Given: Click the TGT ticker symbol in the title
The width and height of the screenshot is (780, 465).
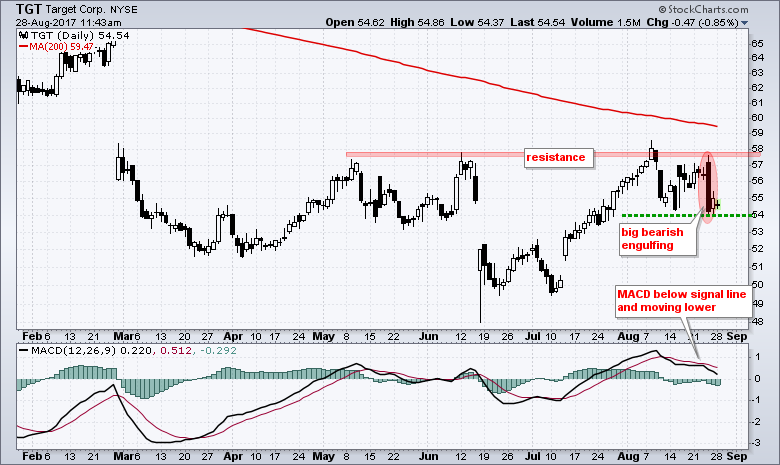Looking at the screenshot, I should 29,9.
